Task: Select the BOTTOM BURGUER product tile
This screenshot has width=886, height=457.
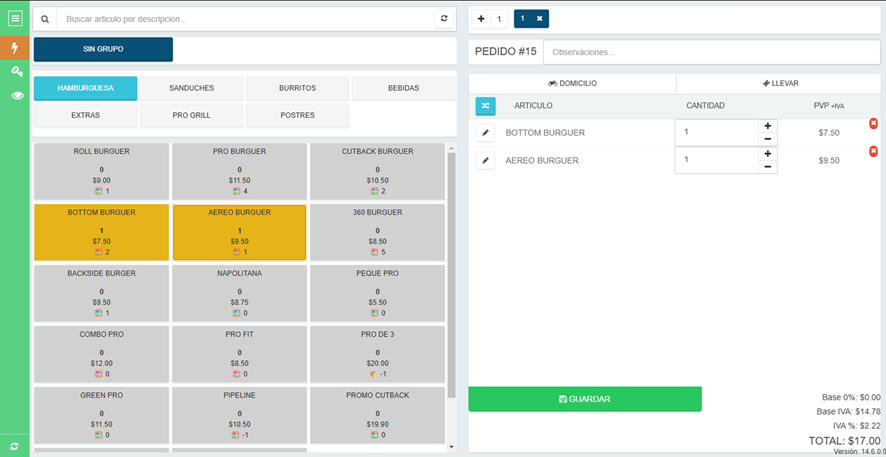Action: pyautogui.click(x=102, y=232)
